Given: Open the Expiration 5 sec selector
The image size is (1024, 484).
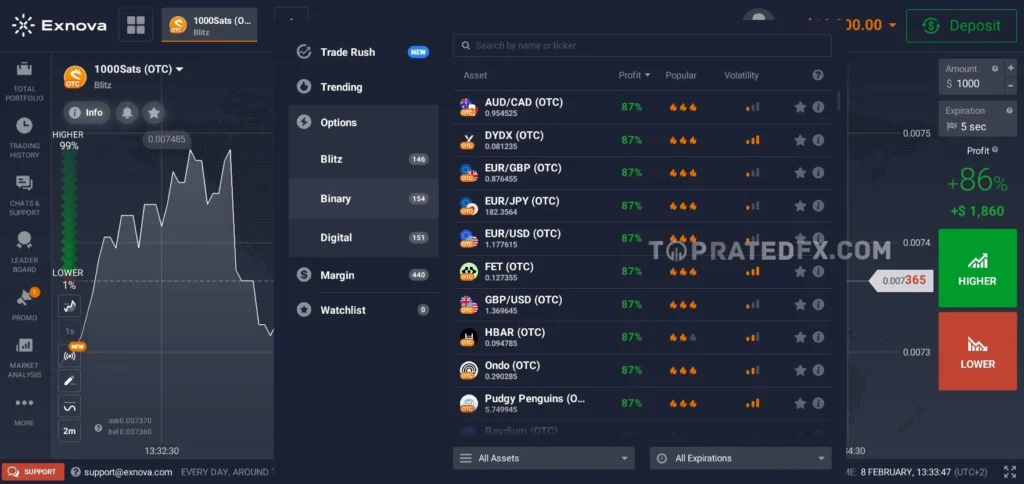Looking at the screenshot, I should (x=978, y=119).
